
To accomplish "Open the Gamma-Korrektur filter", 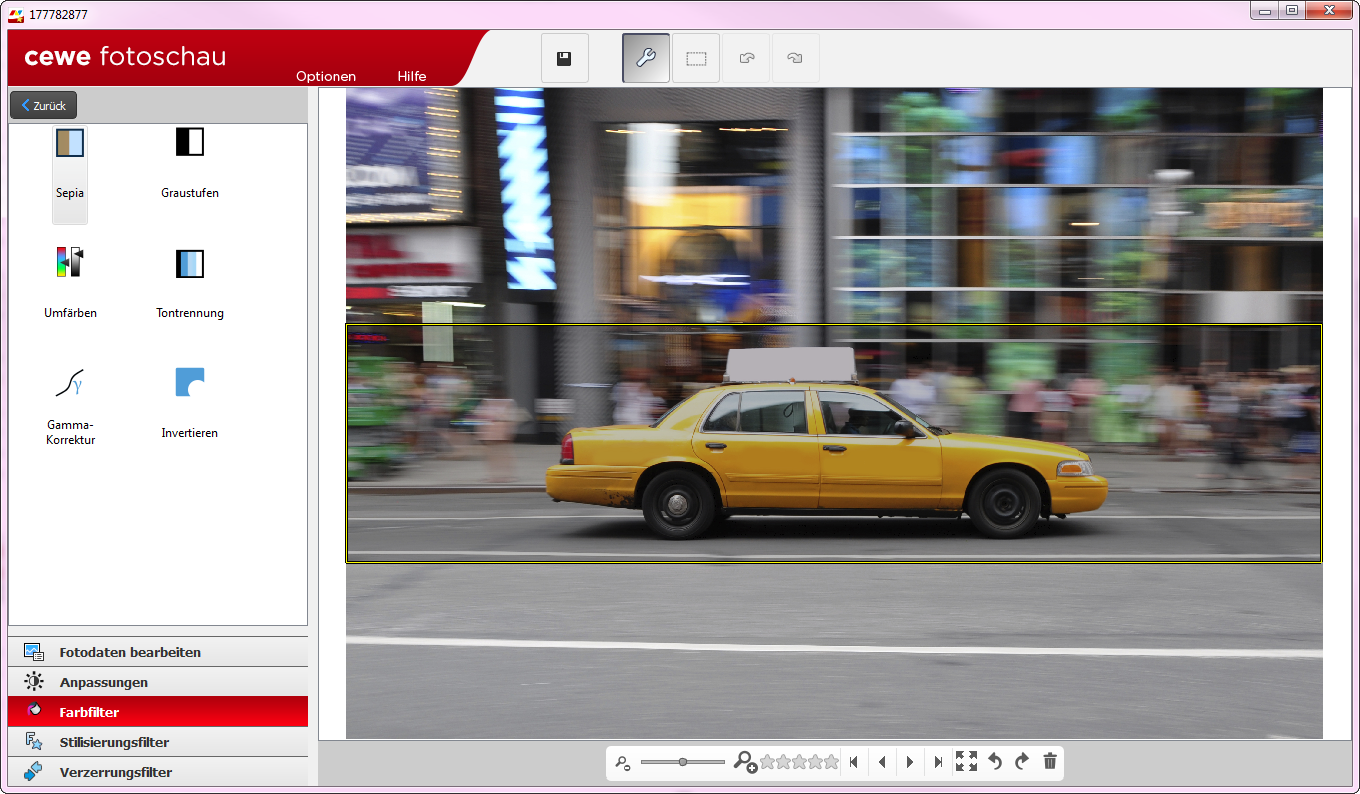I will tap(70, 383).
